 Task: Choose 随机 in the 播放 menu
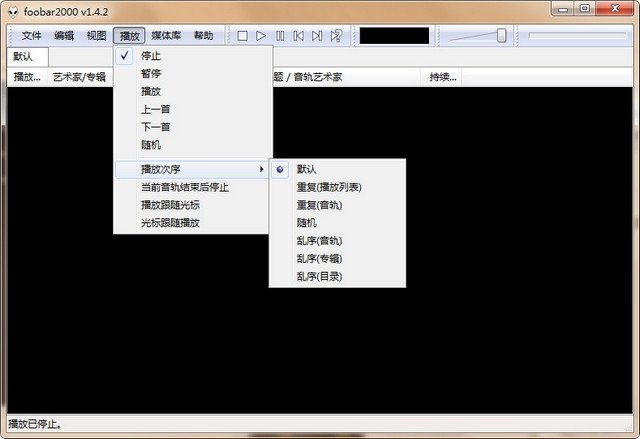coord(194,145)
